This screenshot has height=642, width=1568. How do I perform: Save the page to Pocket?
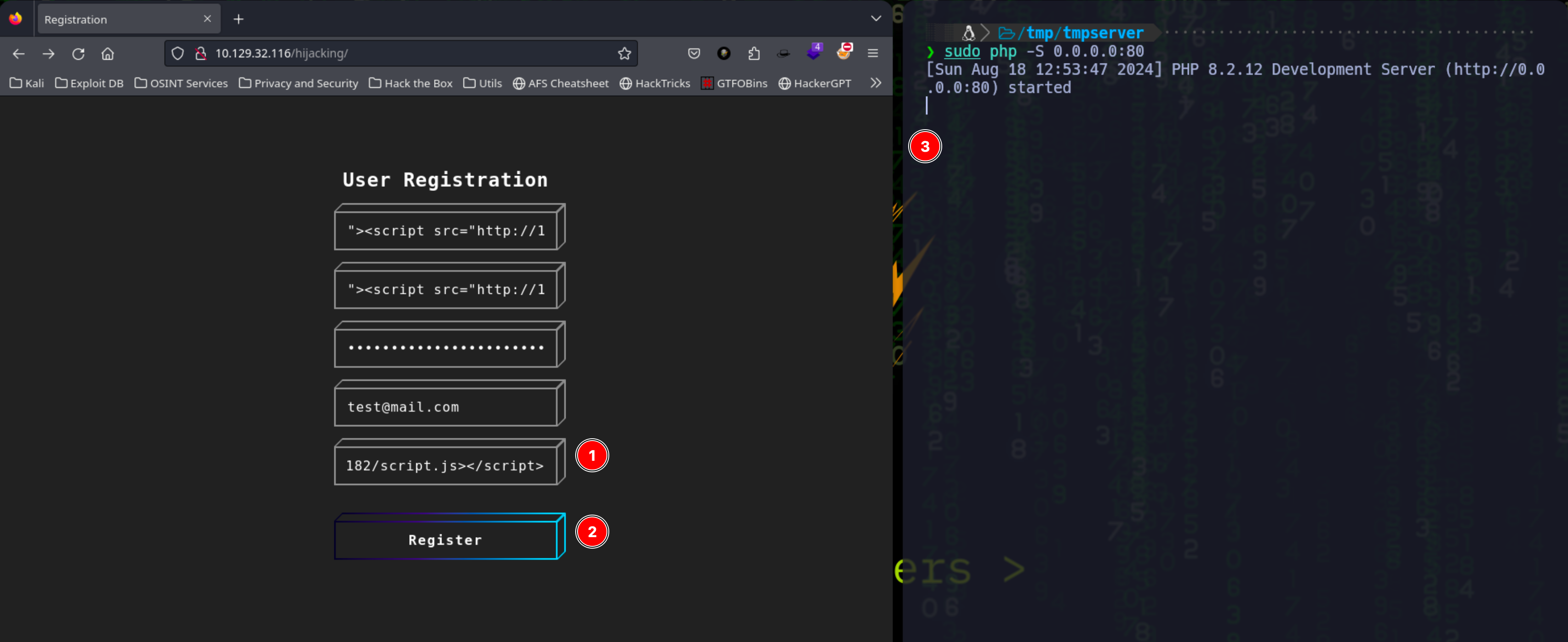pos(694,53)
